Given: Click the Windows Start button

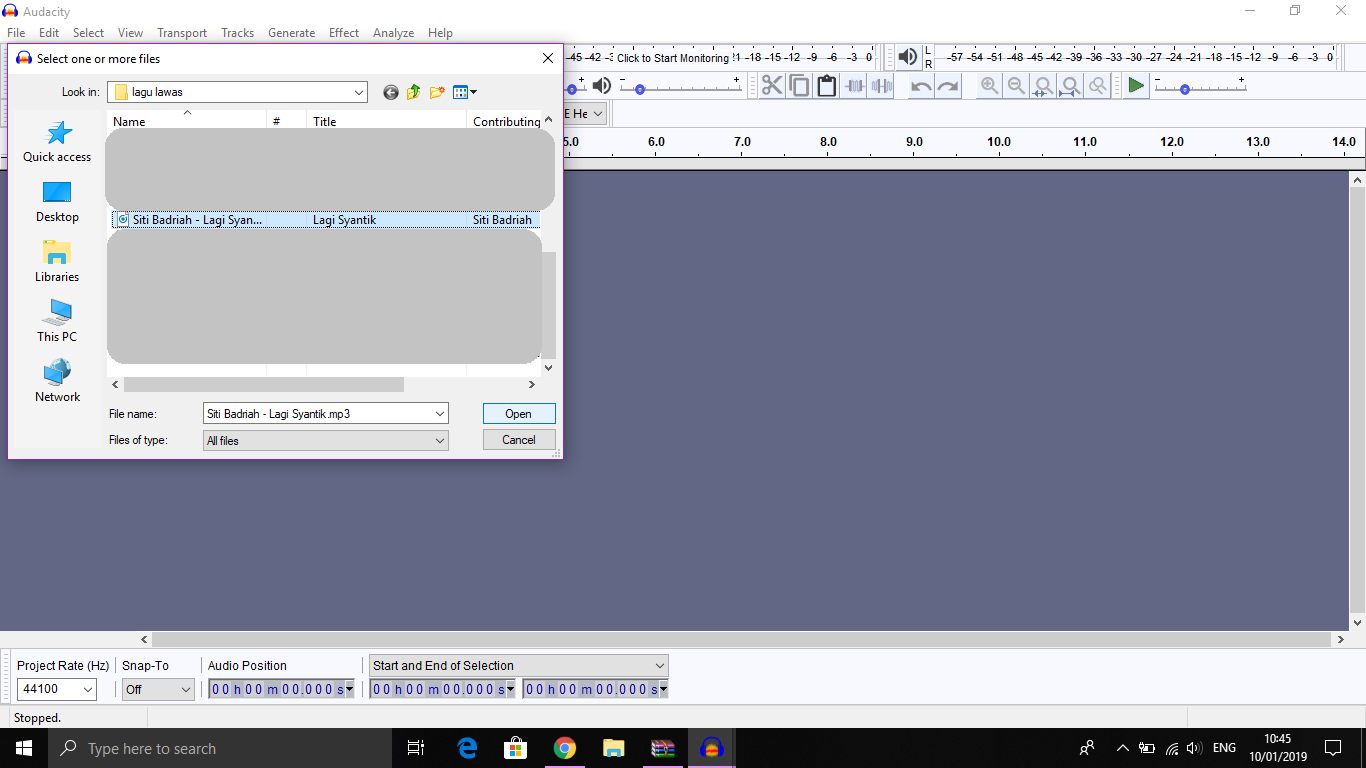Looking at the screenshot, I should (x=22, y=748).
